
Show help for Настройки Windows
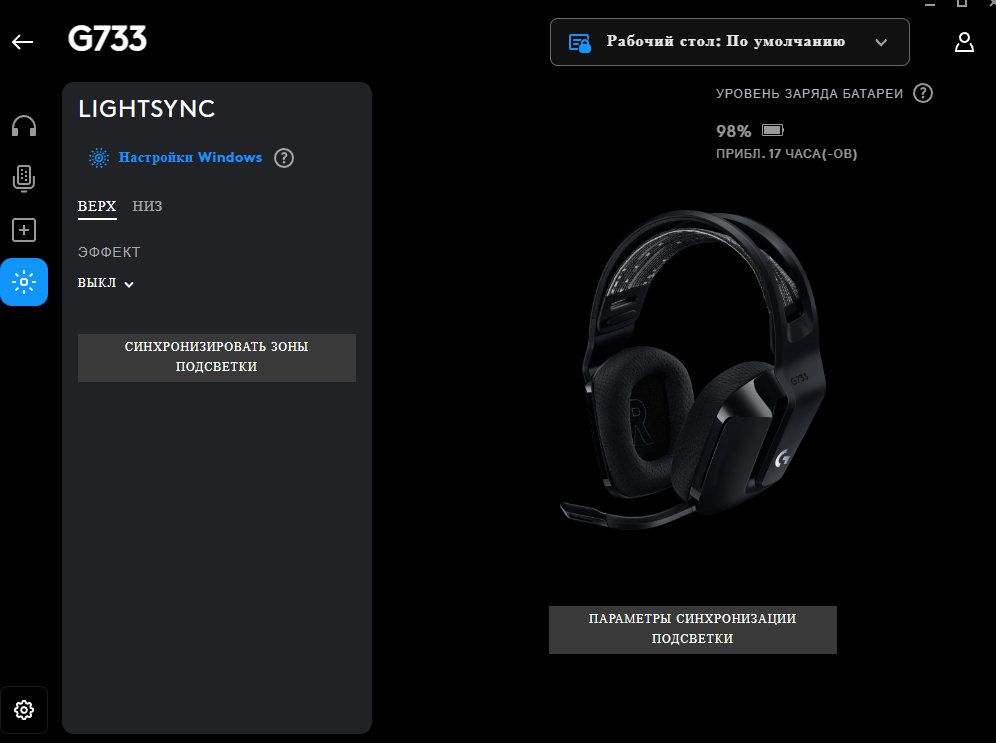pos(284,158)
